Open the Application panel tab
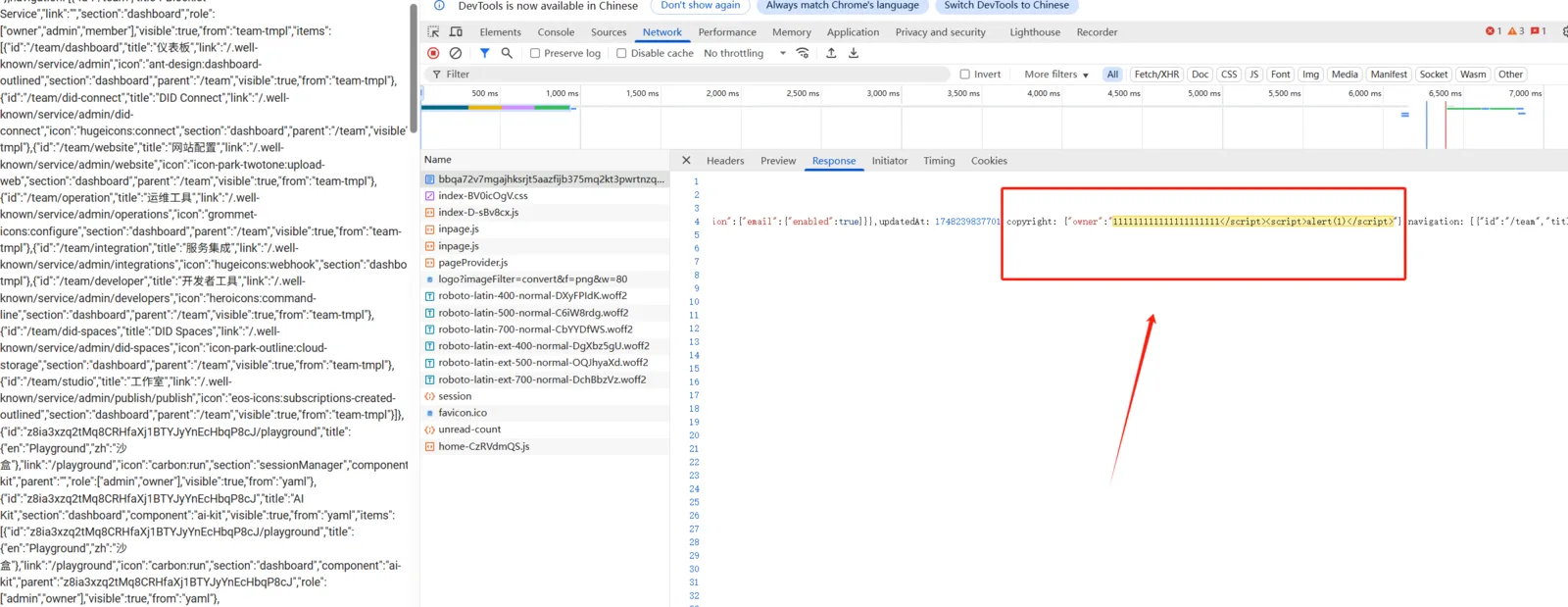This screenshot has width=1568, height=607. point(853,32)
